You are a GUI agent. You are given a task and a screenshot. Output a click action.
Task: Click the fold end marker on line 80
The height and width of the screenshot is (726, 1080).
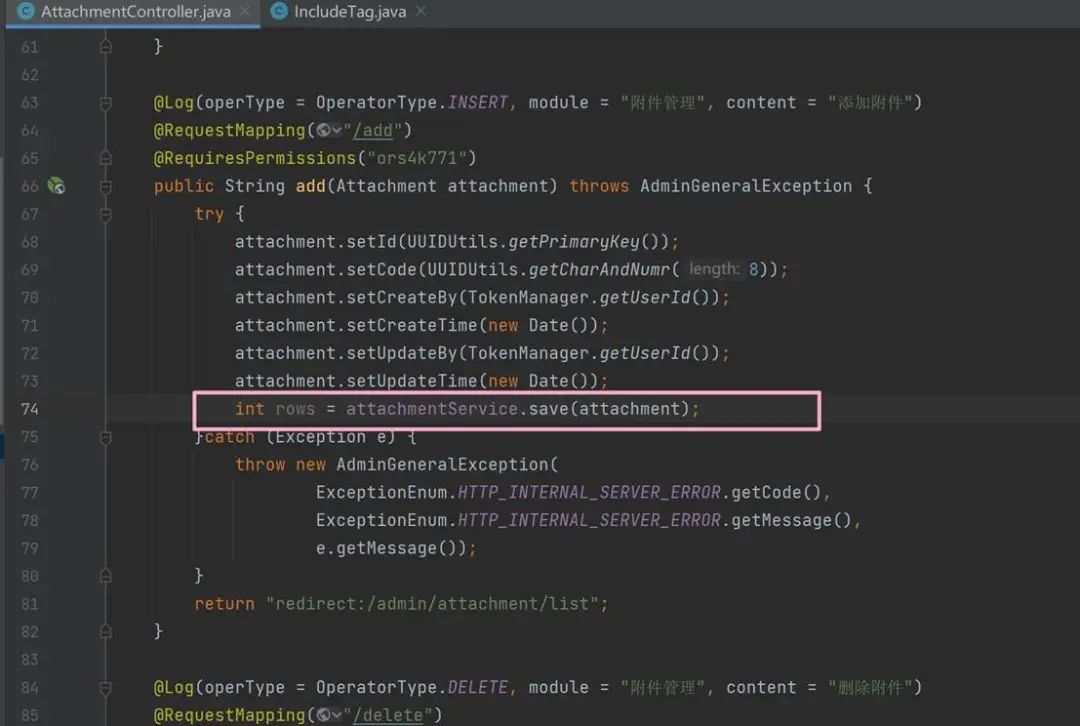pos(106,575)
